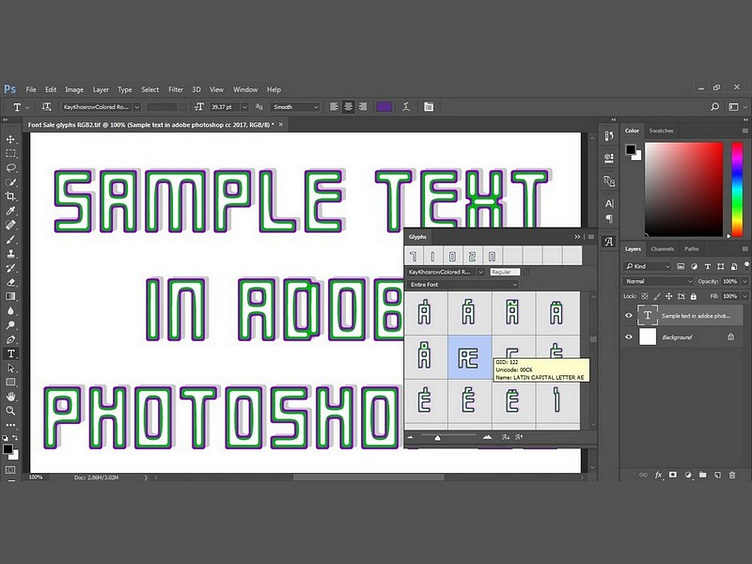Click the Add layer style fx icon
The height and width of the screenshot is (564, 752).
(659, 474)
